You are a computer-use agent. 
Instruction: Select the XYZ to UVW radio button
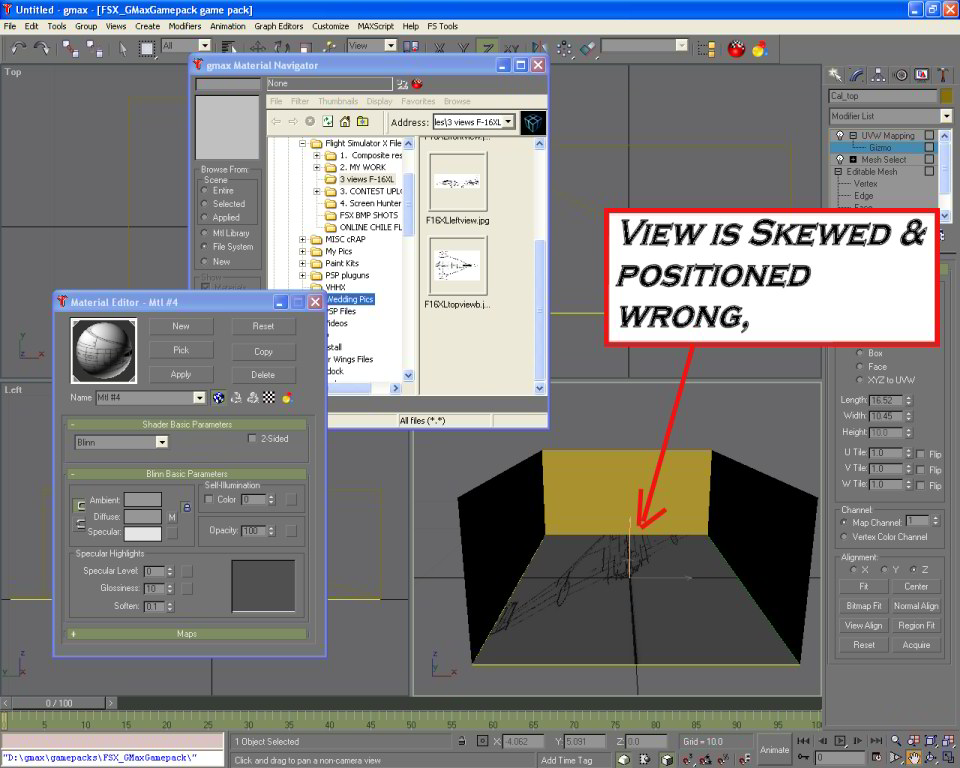(860, 380)
